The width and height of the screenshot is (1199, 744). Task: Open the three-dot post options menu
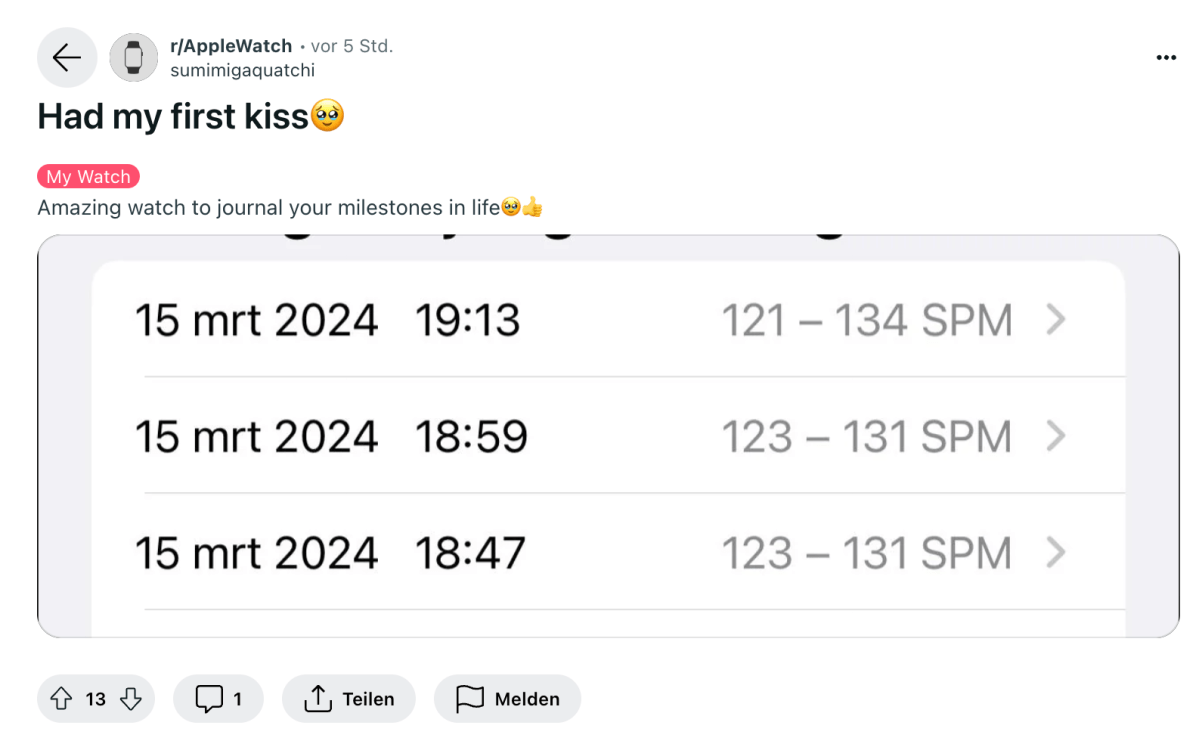1165,57
